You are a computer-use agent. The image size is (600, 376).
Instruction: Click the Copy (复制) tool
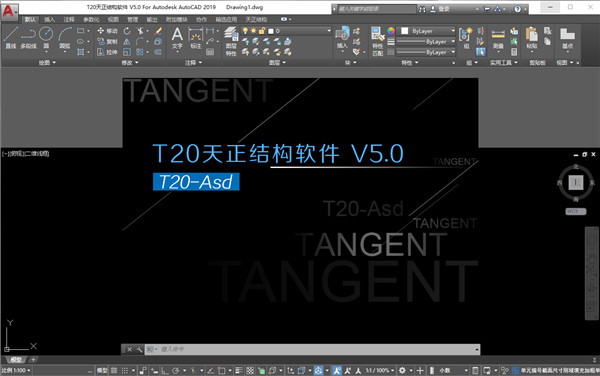pos(107,41)
